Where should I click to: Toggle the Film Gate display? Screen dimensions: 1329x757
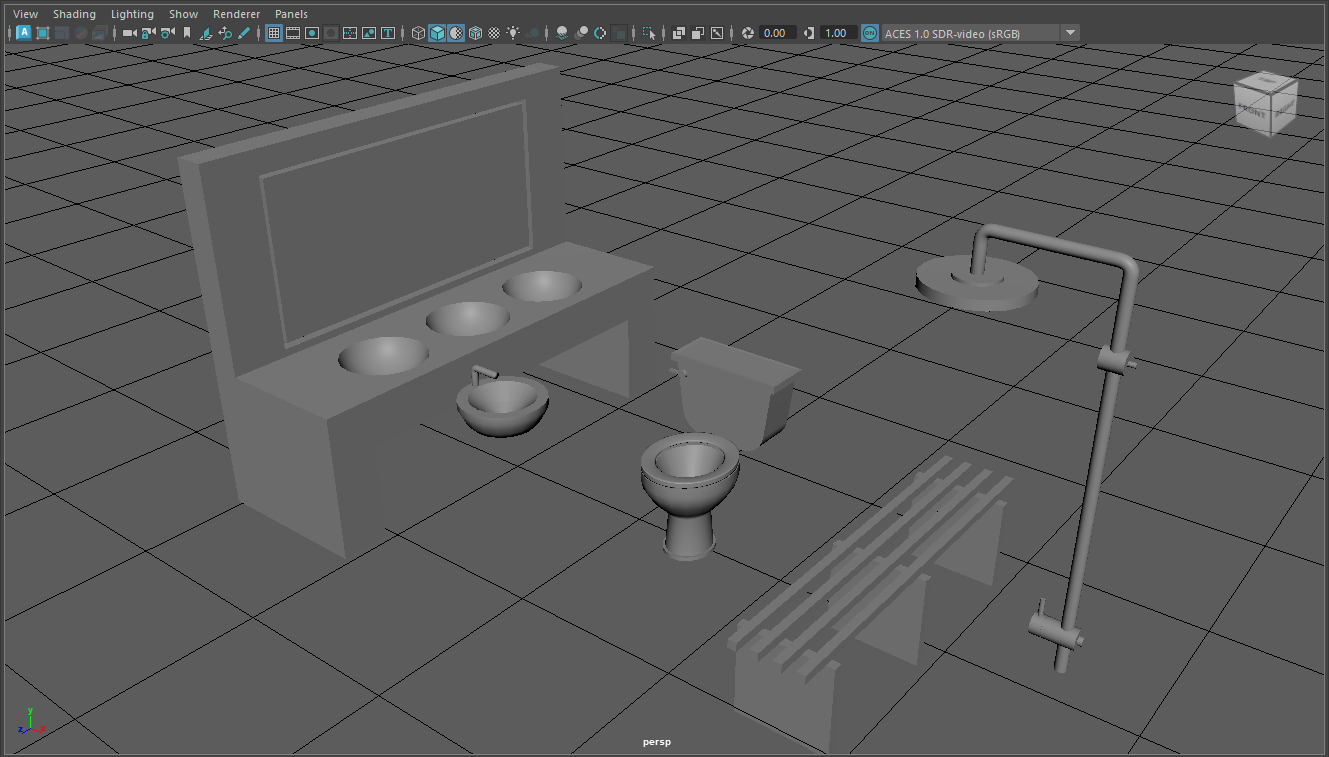[x=292, y=33]
